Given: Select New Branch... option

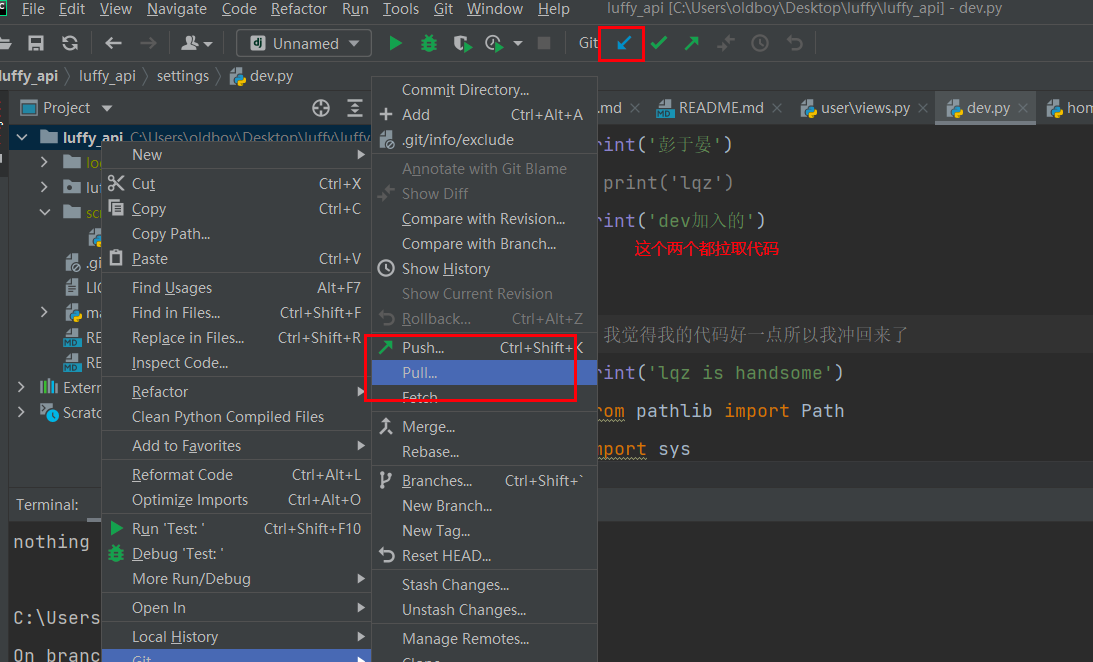Looking at the screenshot, I should [484, 506].
